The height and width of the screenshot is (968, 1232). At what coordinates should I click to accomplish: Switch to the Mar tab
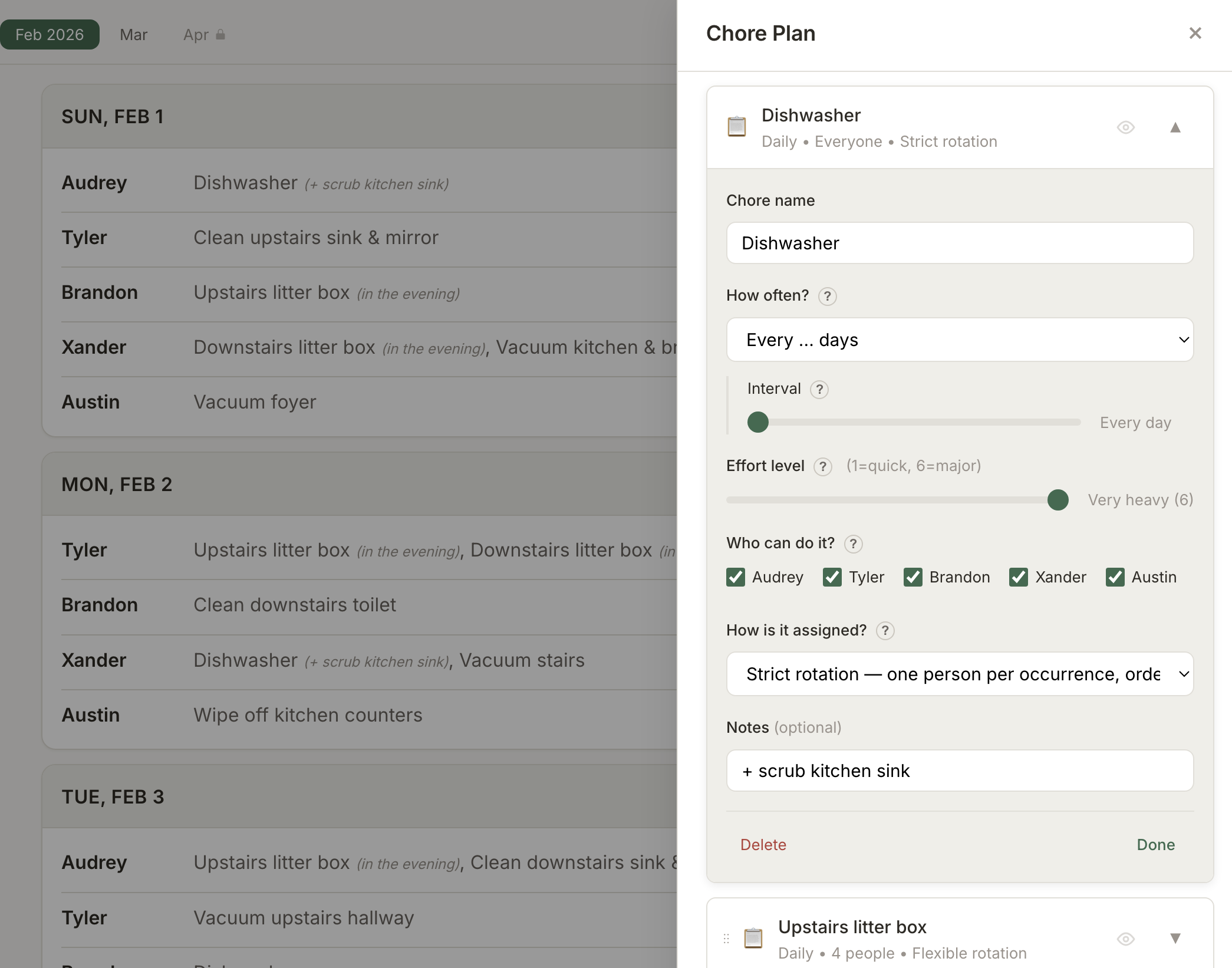coord(133,35)
